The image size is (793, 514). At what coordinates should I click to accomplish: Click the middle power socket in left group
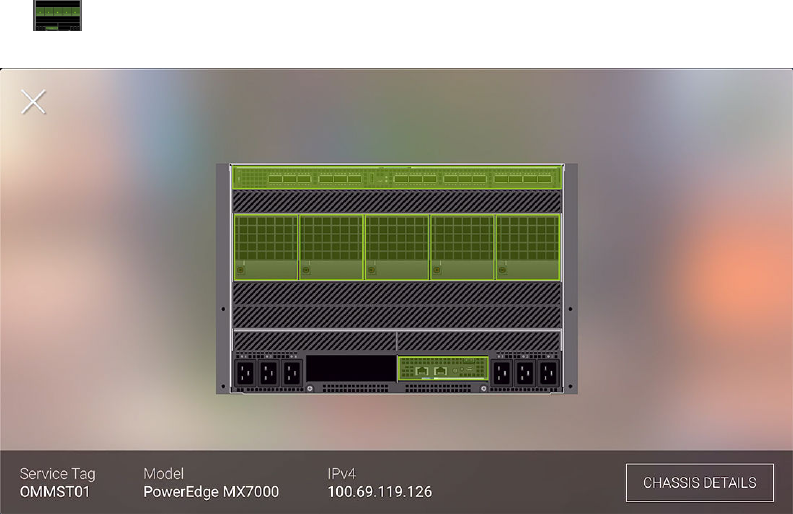coord(269,374)
